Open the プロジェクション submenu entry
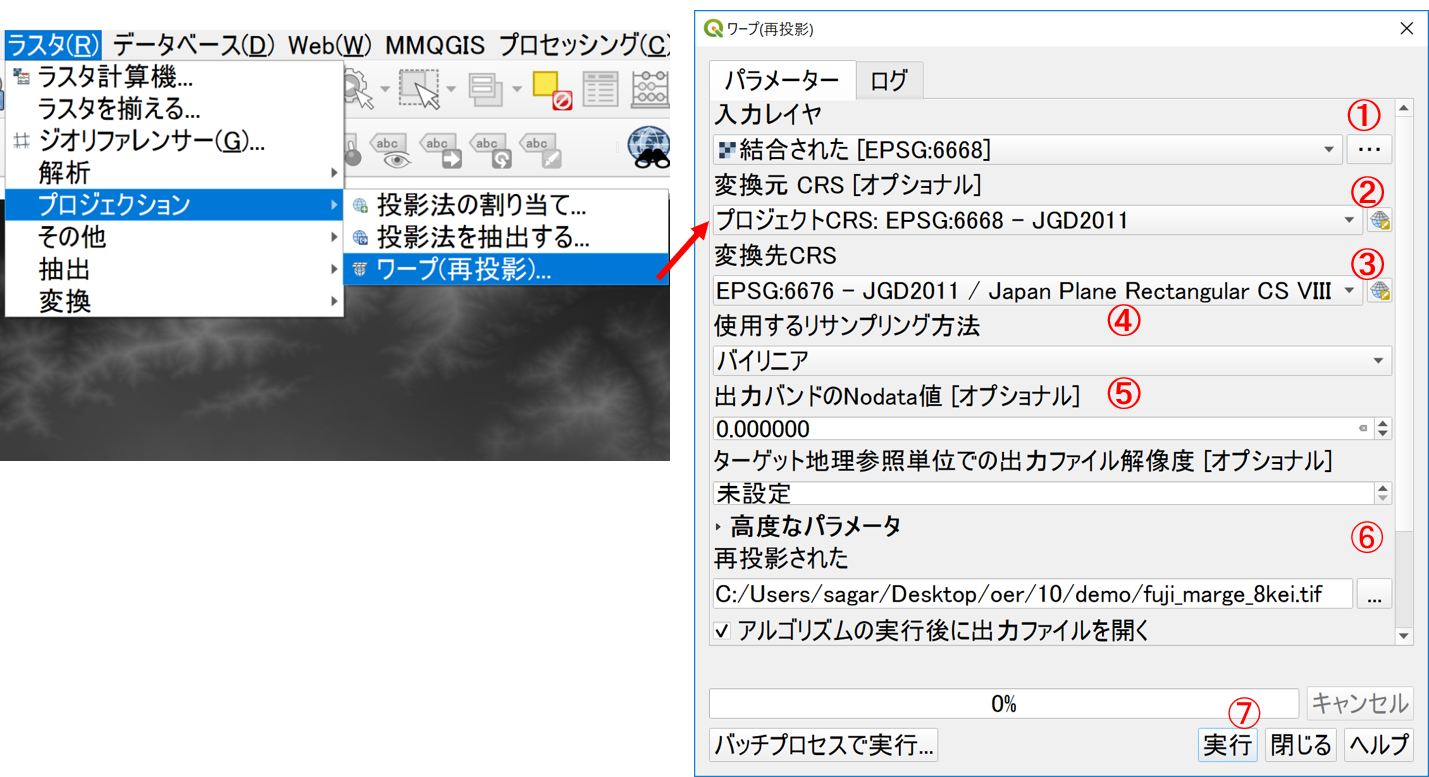Screen dimensions: 1429x777 coord(174,205)
